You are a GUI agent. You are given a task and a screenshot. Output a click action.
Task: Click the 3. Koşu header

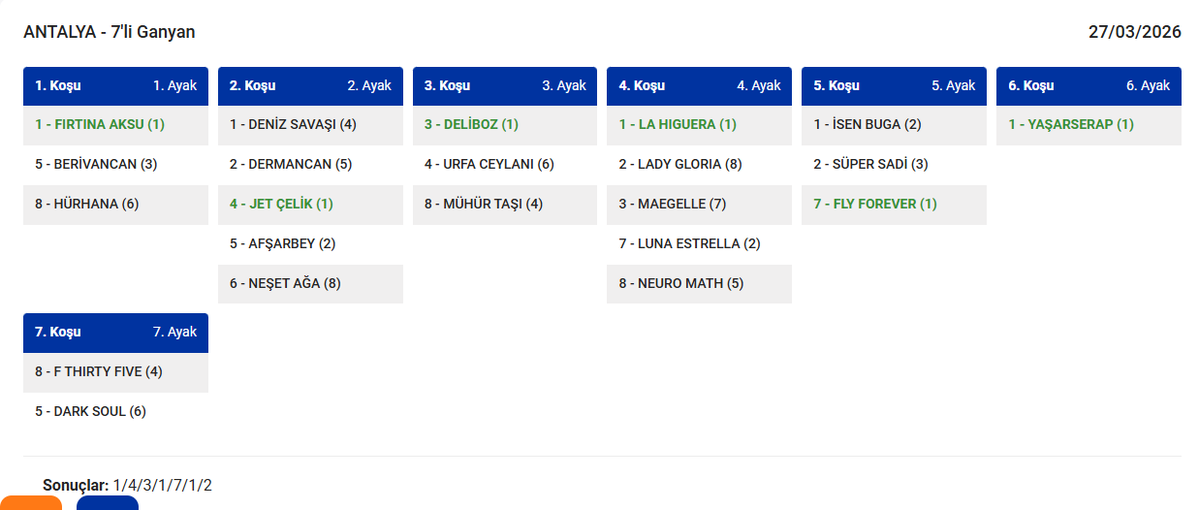[x=505, y=86]
